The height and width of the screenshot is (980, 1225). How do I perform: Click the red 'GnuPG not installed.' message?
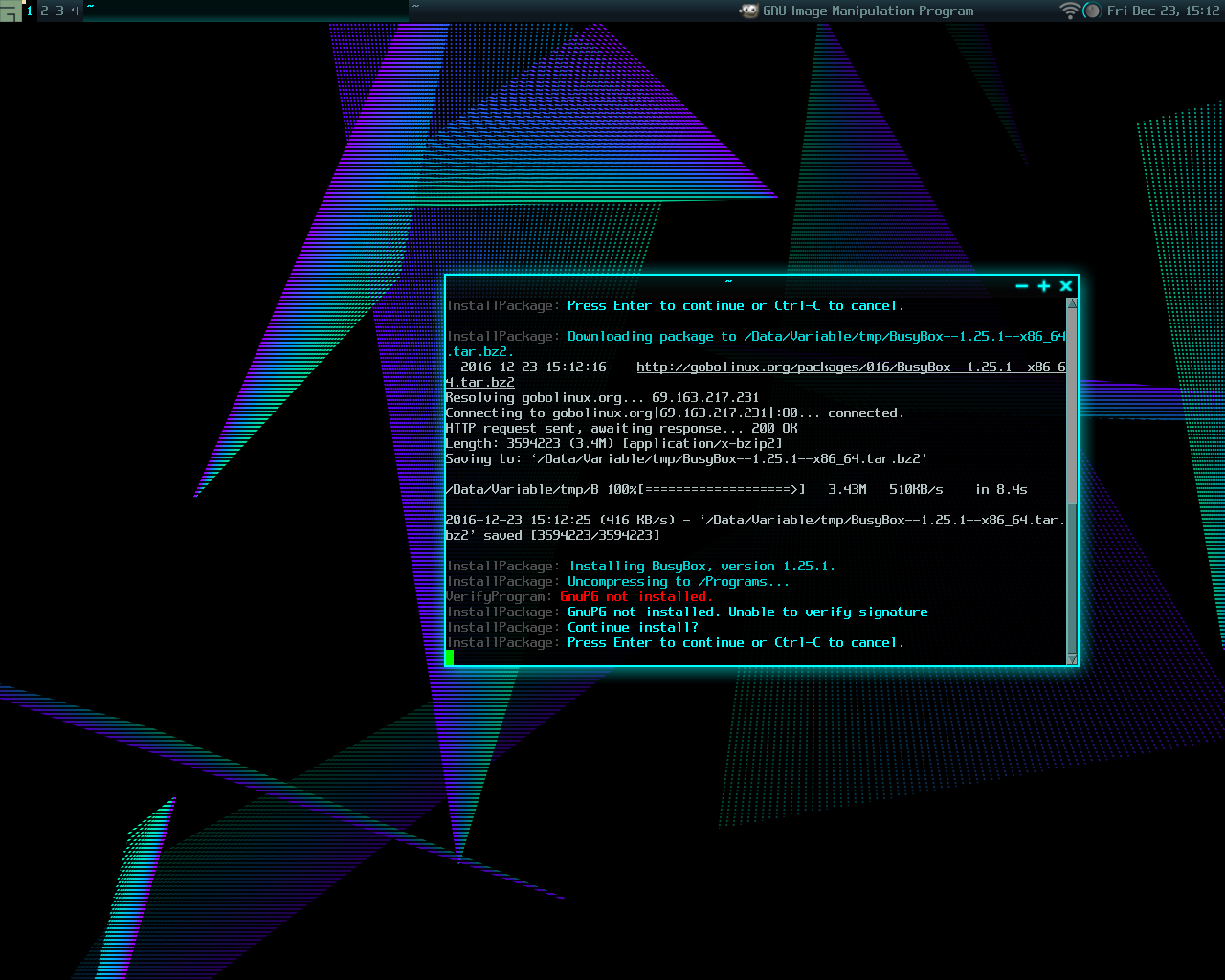tap(636, 597)
